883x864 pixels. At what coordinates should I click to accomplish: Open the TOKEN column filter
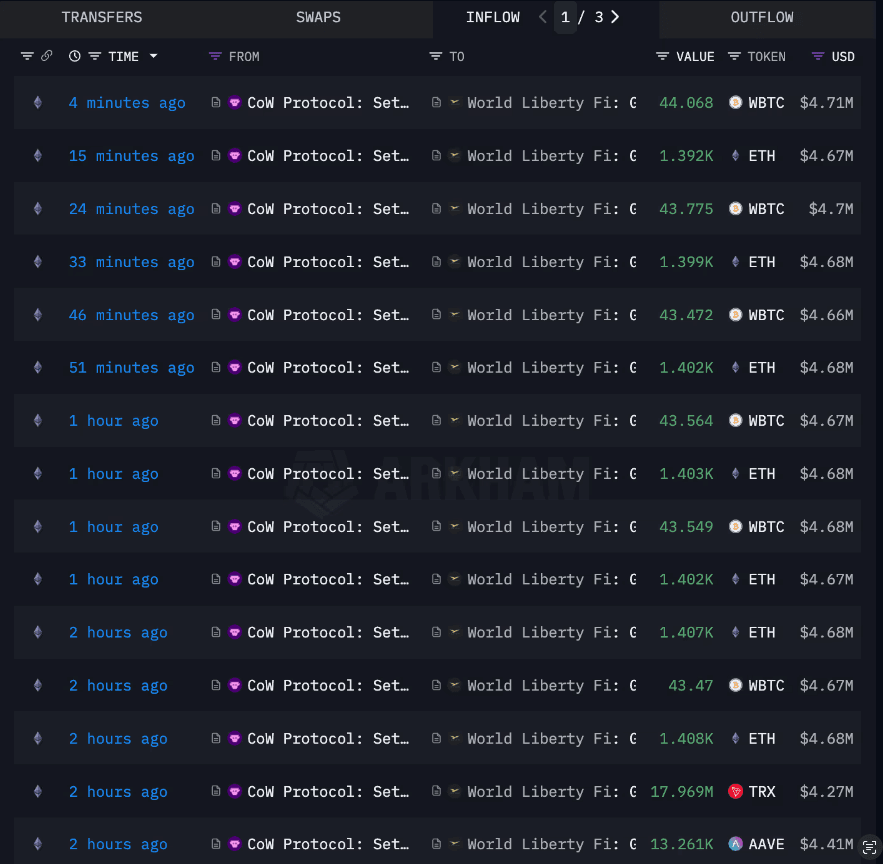[x=734, y=56]
